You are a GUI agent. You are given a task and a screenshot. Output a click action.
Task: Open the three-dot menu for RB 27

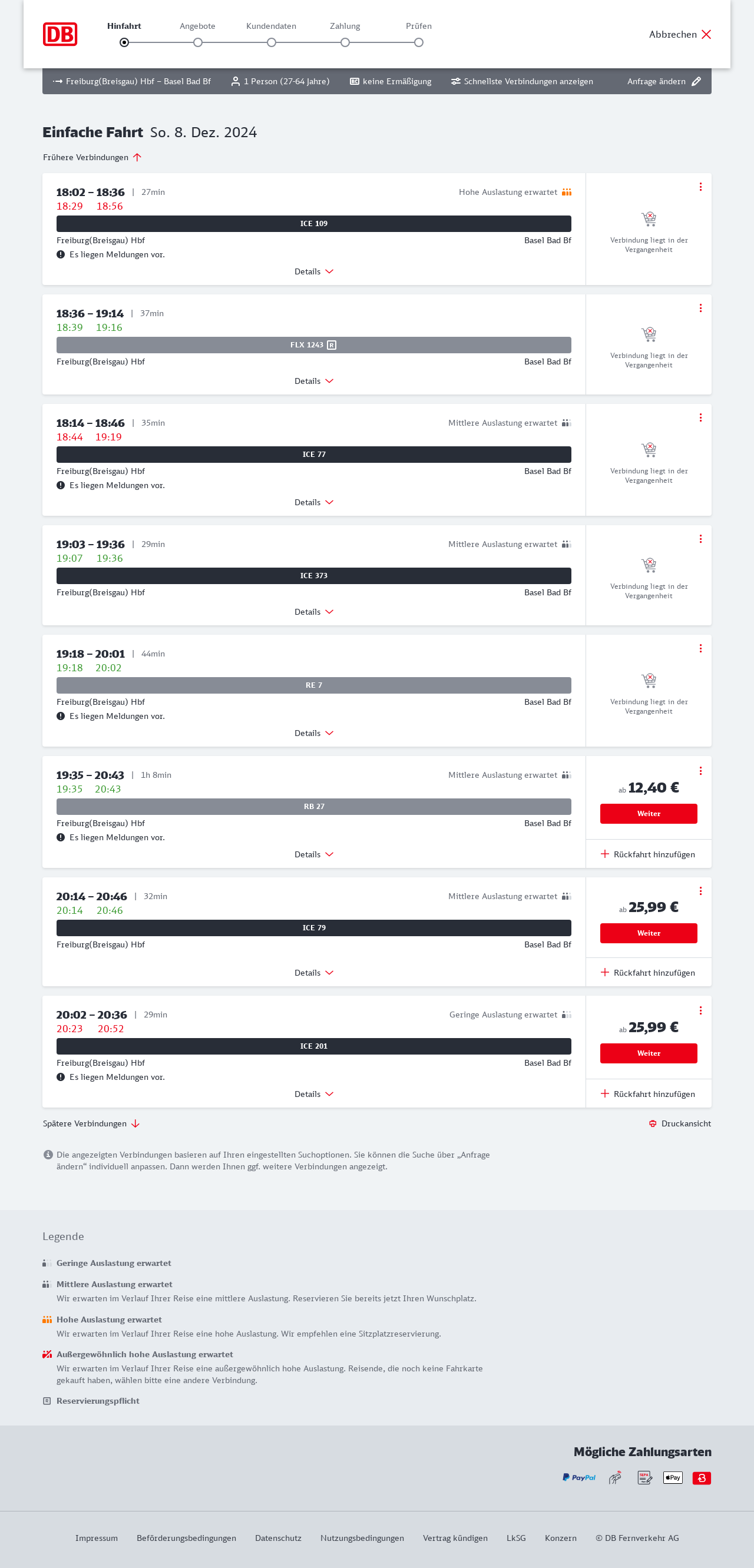[700, 771]
